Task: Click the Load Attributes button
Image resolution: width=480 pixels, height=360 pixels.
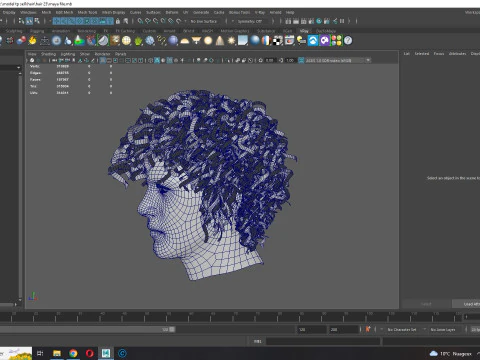Action: pyautogui.click(x=466, y=304)
